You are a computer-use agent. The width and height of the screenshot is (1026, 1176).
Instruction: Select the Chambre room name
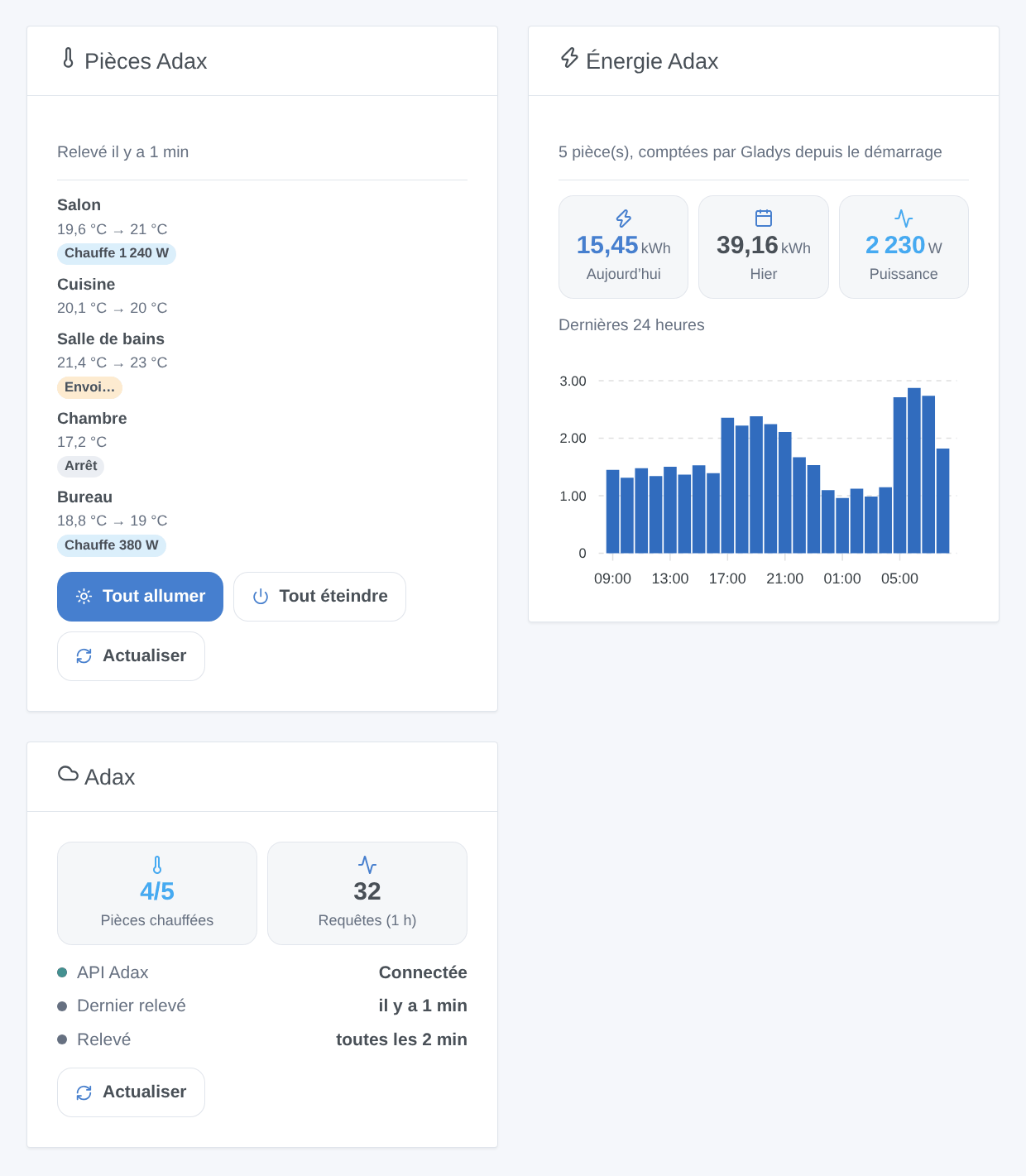92,419
